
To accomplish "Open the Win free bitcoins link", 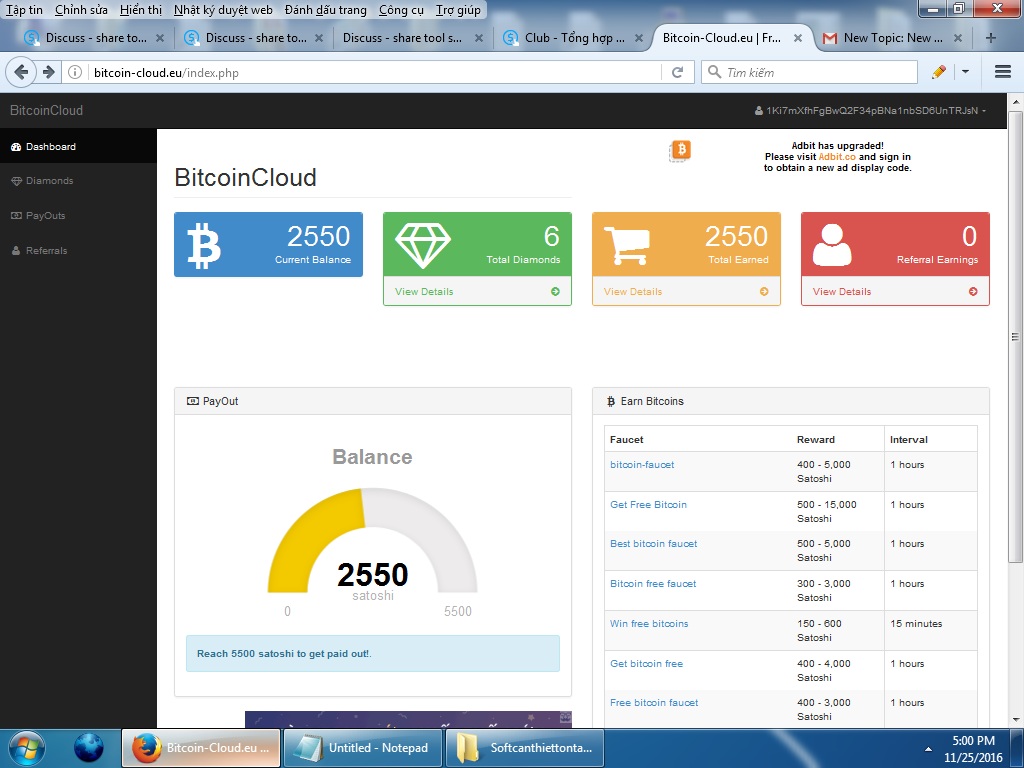I will [x=649, y=624].
